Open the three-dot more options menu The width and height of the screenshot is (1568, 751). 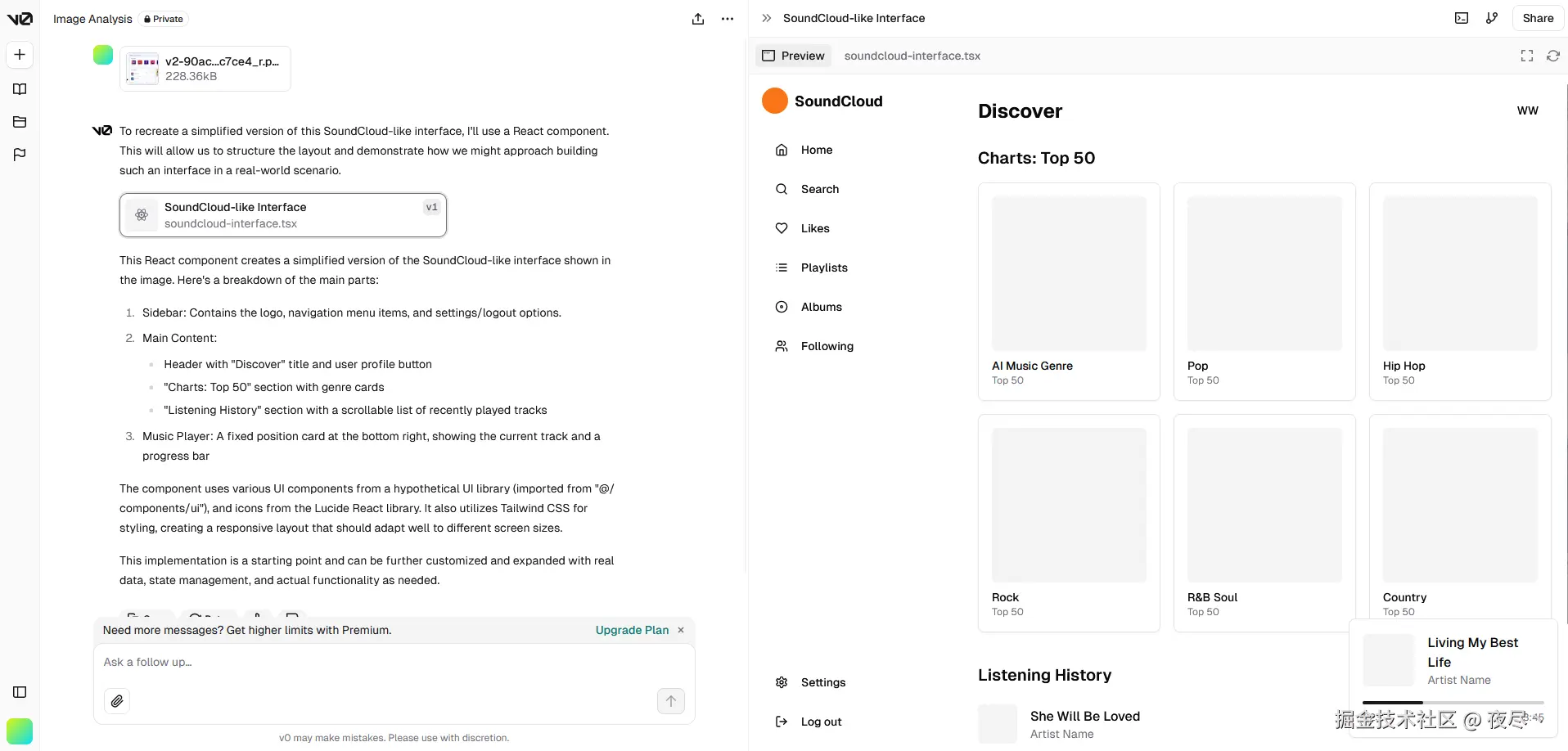728,19
